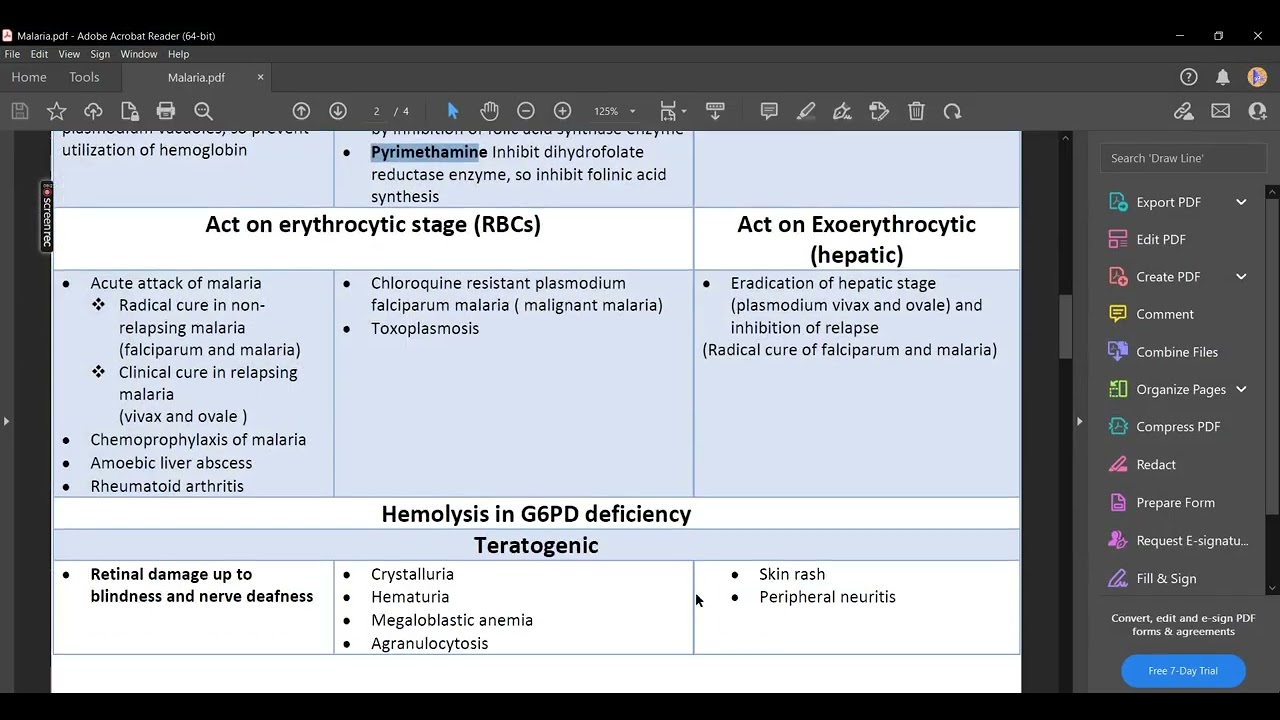Open the Help question mark icon
This screenshot has width=1280, height=720.
[x=1189, y=77]
